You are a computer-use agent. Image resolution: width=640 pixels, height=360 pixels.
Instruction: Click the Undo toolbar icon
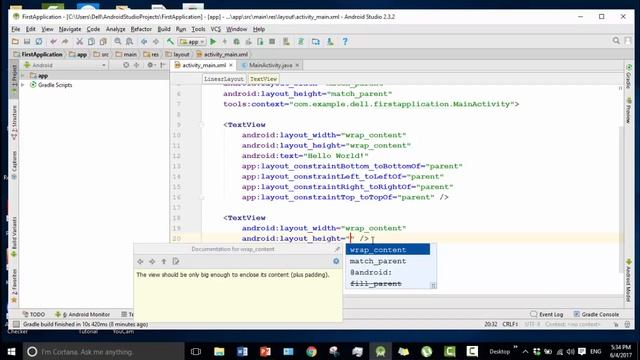coord(53,42)
